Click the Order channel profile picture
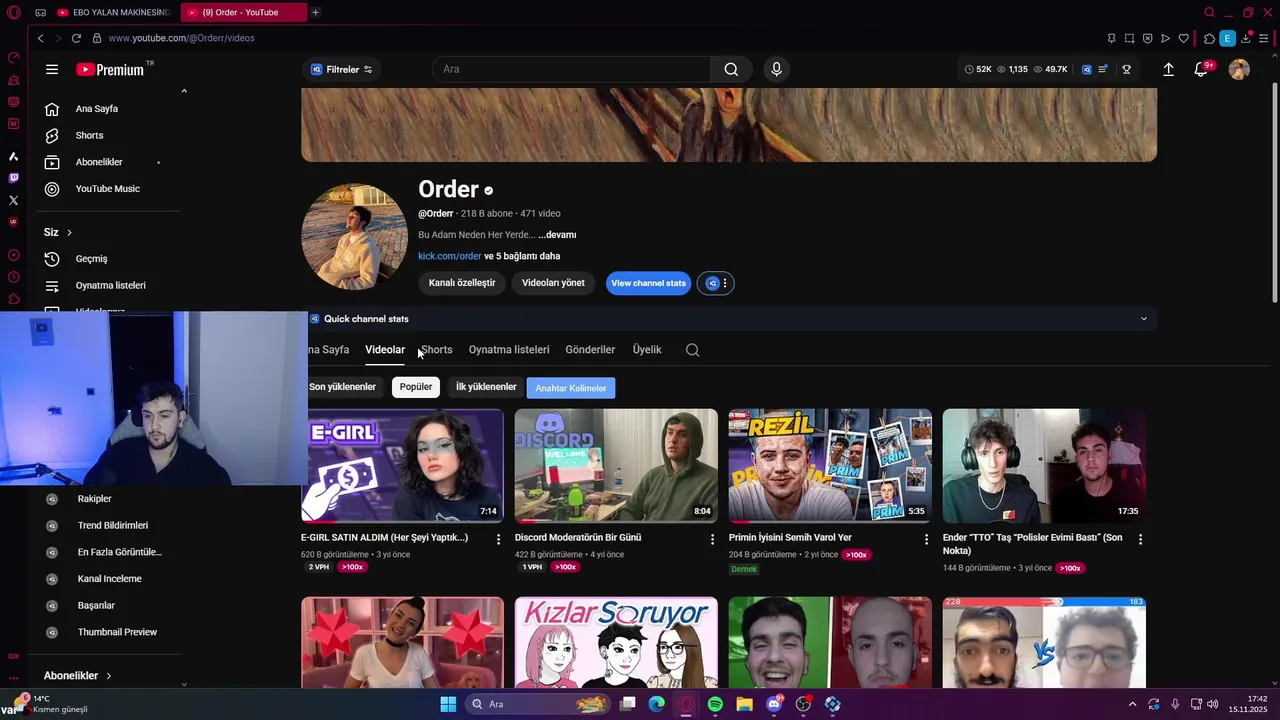Screen dimensions: 1280x720 click(x=354, y=236)
